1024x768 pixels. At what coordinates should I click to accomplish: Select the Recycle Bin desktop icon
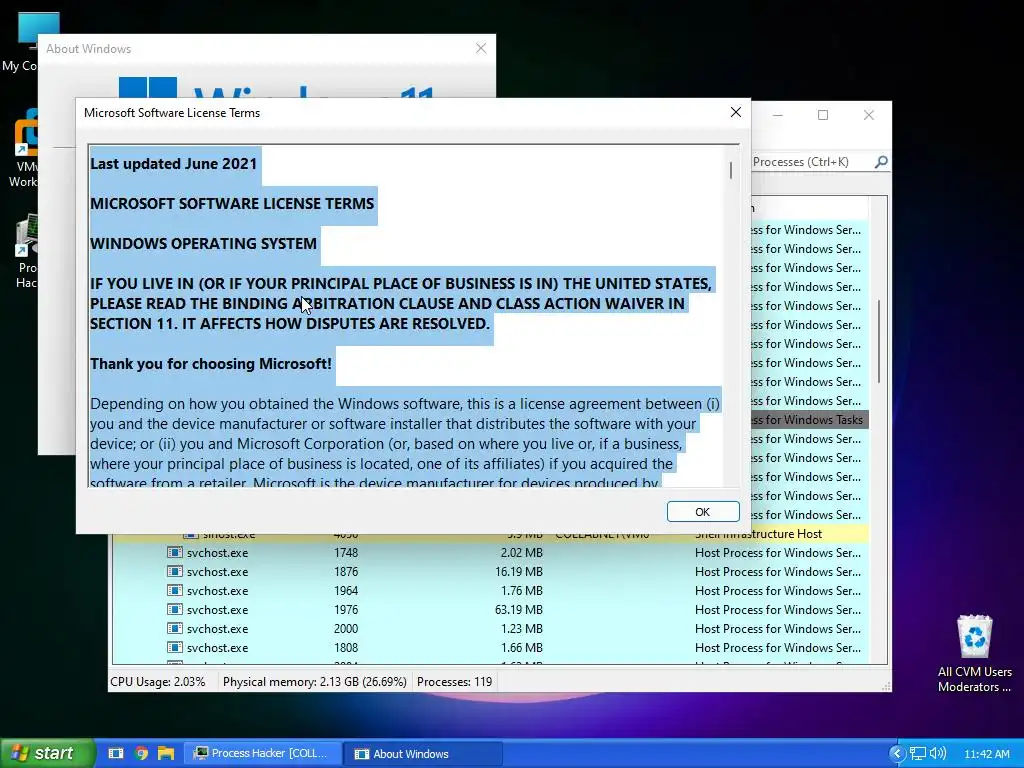pyautogui.click(x=974, y=653)
